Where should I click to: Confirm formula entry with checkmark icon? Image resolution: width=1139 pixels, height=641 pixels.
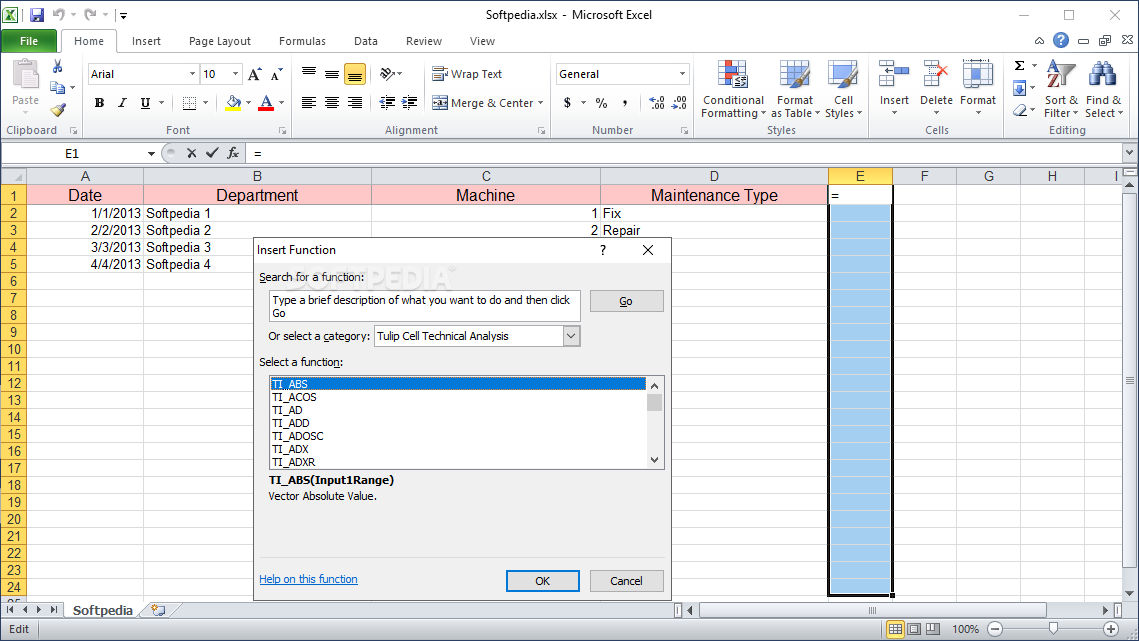pyautogui.click(x=212, y=153)
